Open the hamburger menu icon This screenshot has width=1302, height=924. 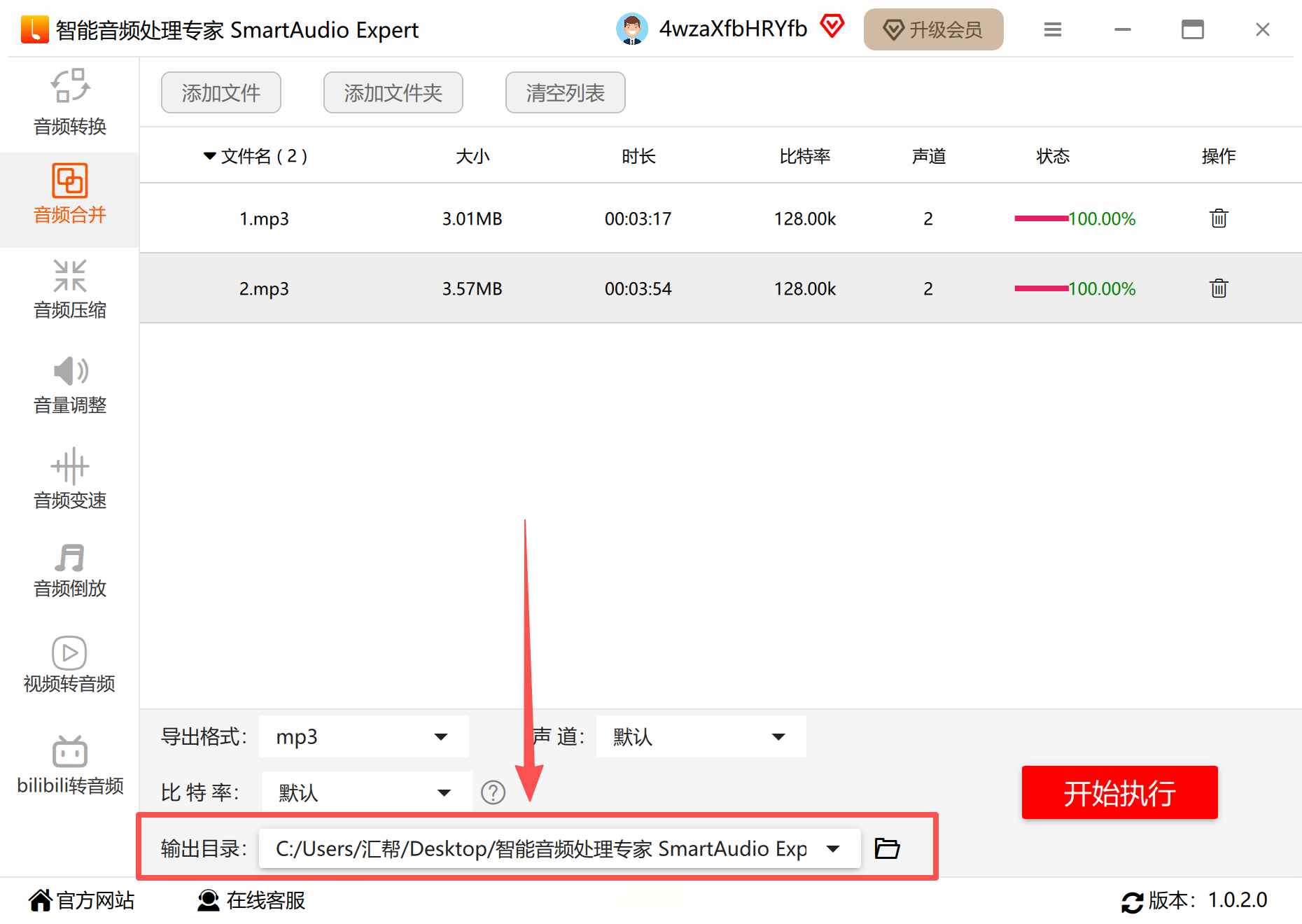(1052, 29)
